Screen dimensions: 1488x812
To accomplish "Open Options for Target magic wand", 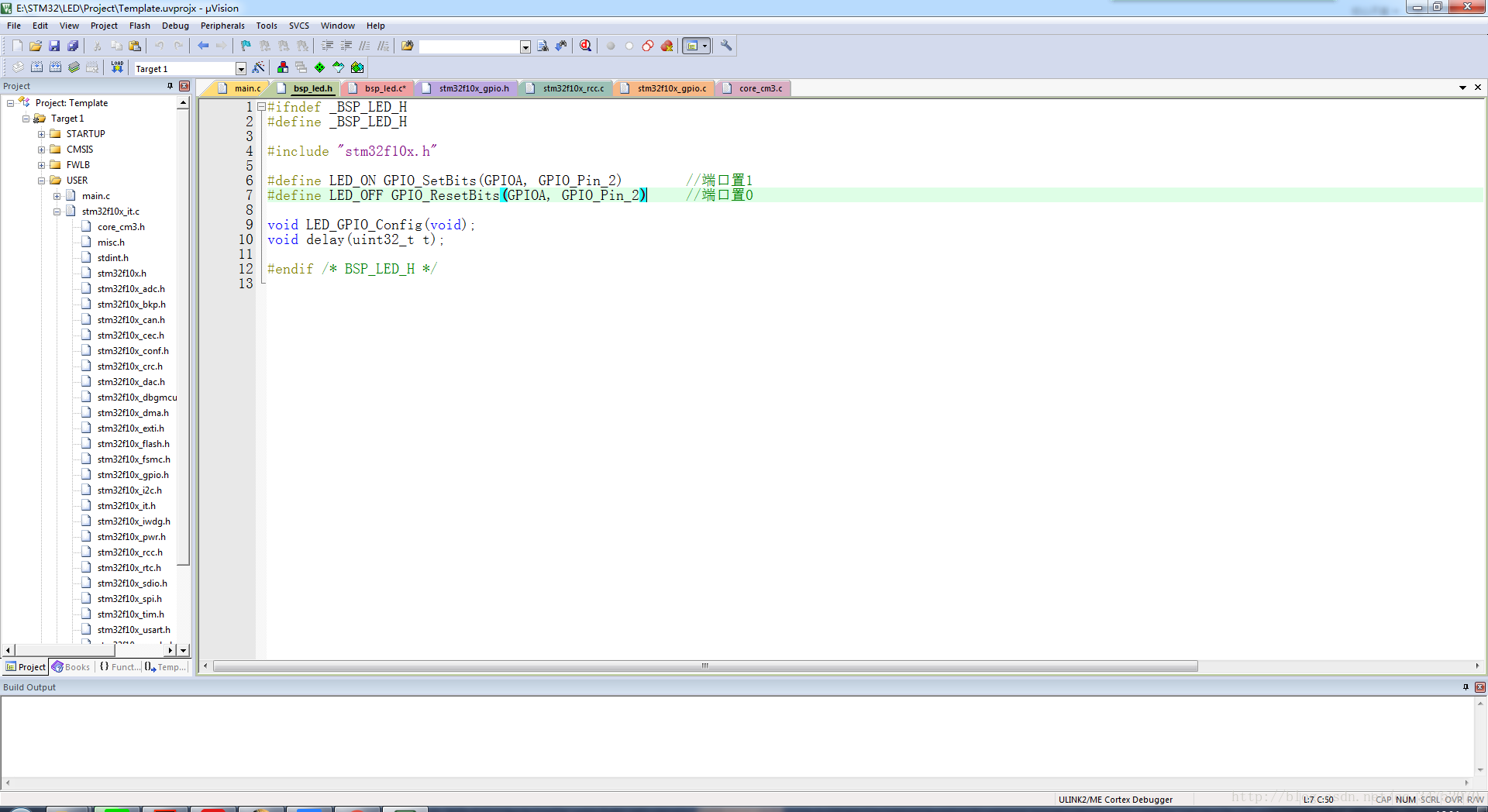I will pos(259,67).
